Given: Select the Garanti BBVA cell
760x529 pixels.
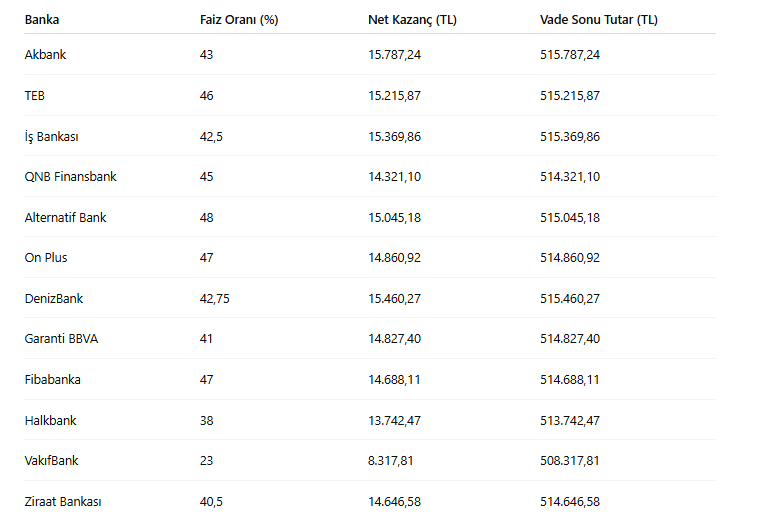Looking at the screenshot, I should tap(61, 339).
